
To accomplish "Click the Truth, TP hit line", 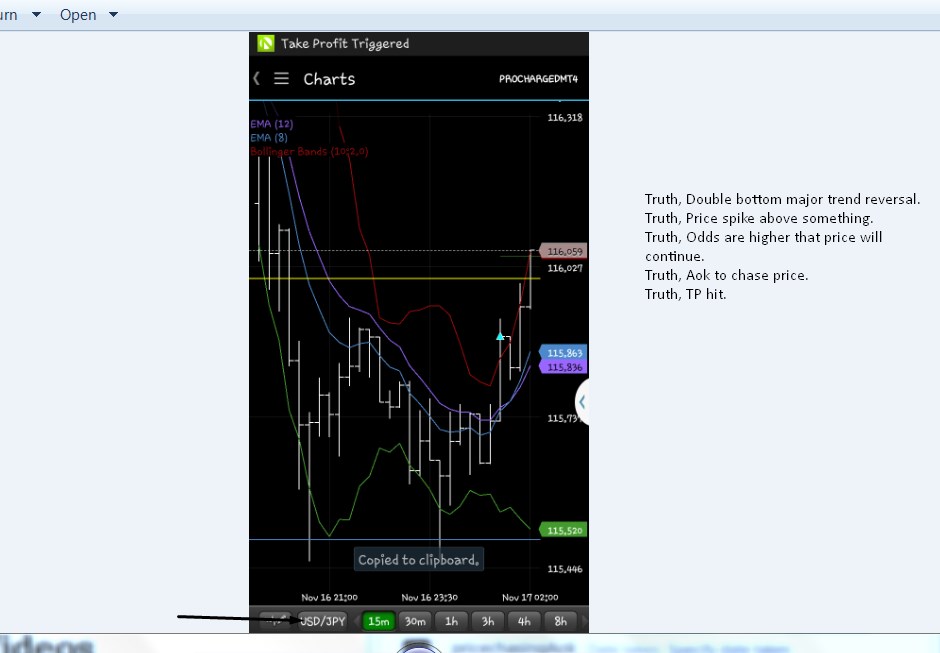I will 685,294.
